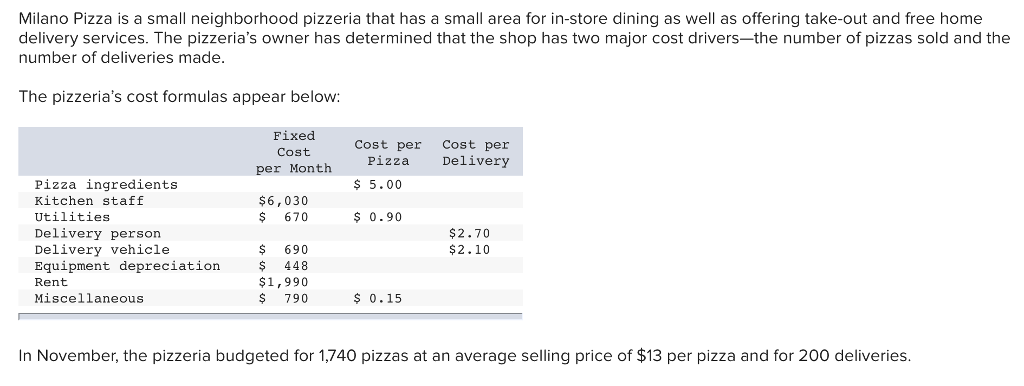This screenshot has height=386, width=1024.
Task: Click the Miscellaneous row label
Action: coord(89,299)
